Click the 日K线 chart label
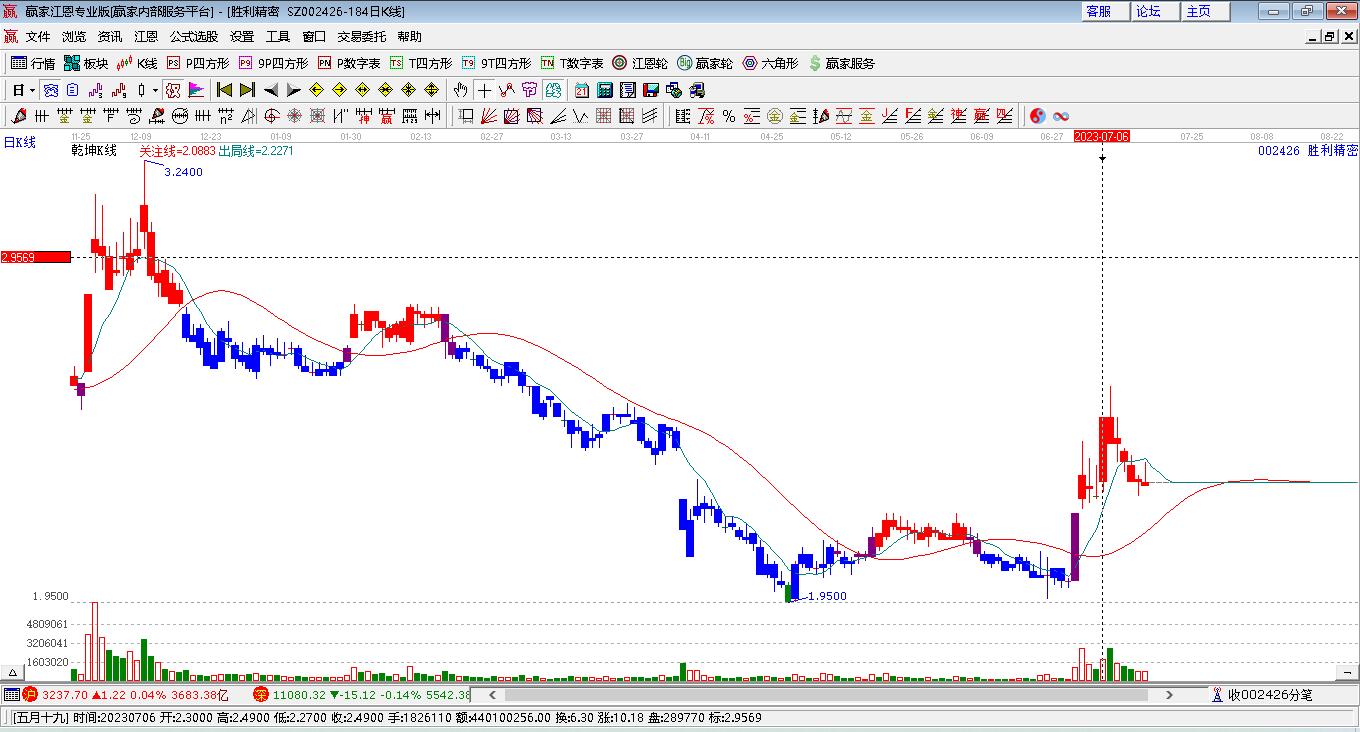The width and height of the screenshot is (1360, 732). 20,143
